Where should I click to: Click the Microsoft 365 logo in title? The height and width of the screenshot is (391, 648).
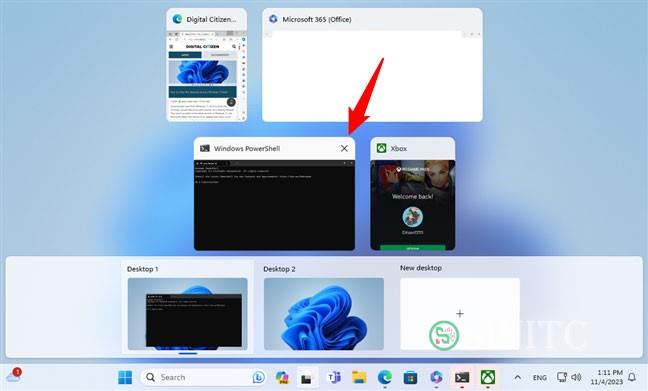click(x=273, y=19)
